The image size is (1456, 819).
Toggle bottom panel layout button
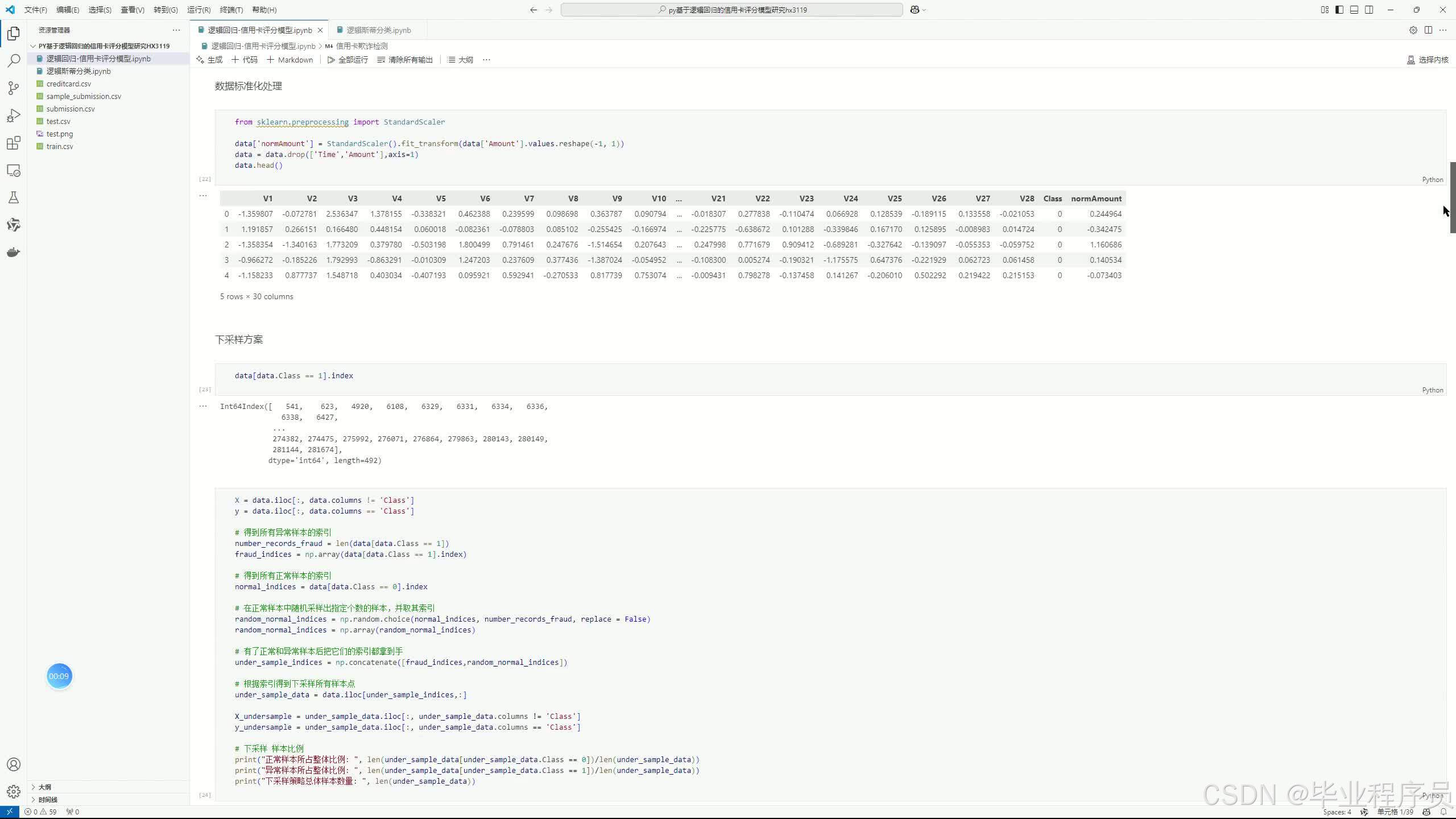1354,10
